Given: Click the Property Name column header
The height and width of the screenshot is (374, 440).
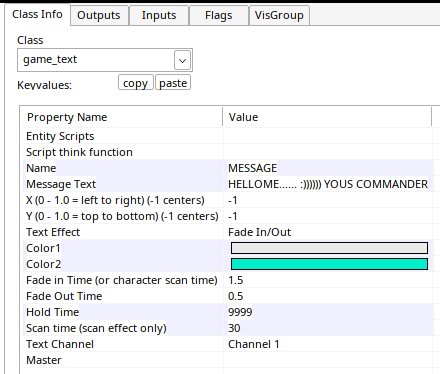Looking at the screenshot, I should (122, 117).
